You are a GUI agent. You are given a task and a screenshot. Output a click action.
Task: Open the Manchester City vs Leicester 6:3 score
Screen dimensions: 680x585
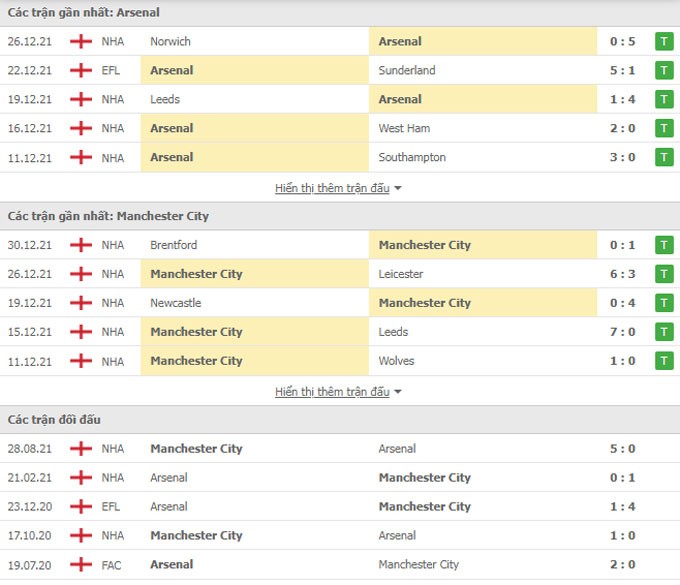622,274
